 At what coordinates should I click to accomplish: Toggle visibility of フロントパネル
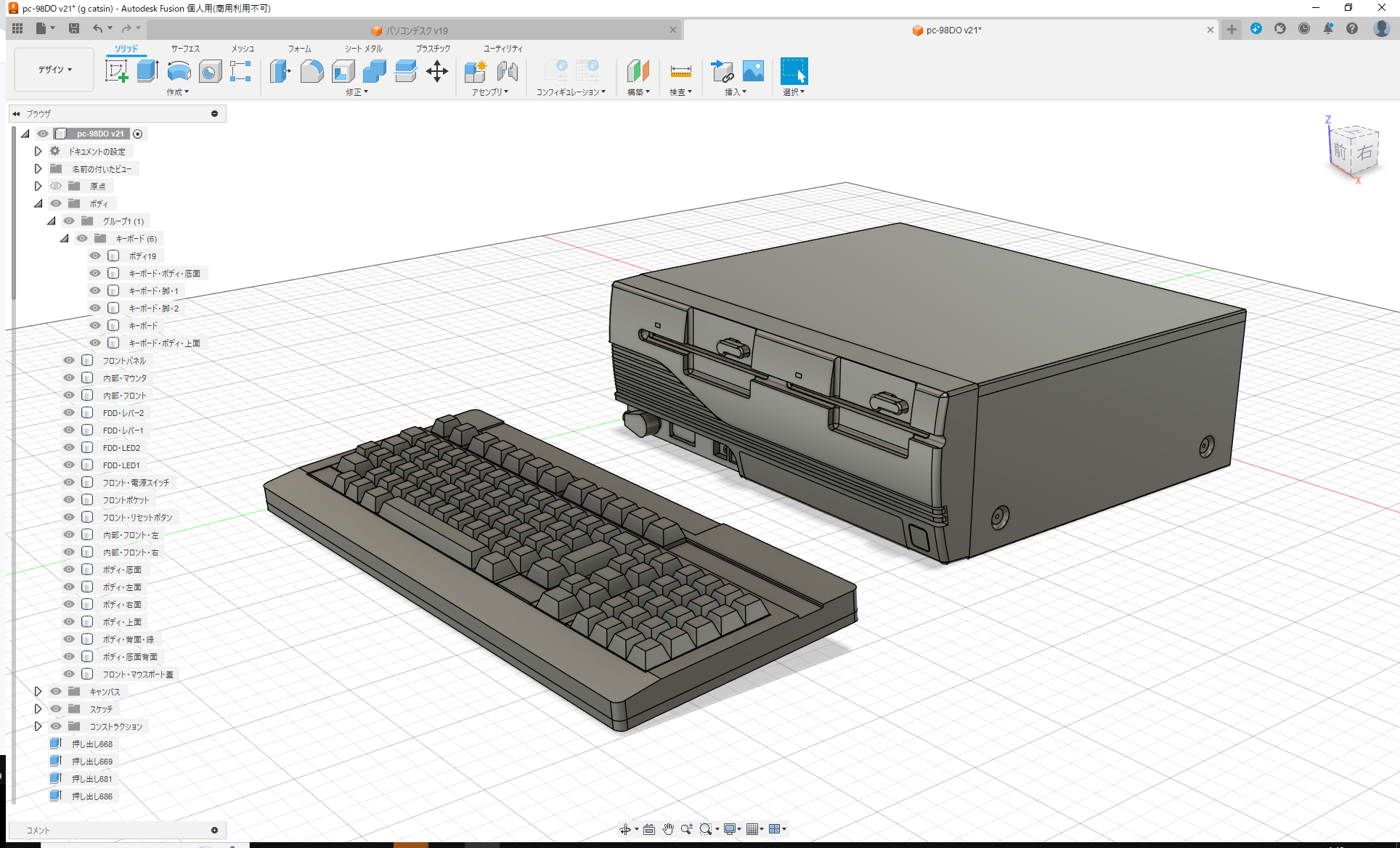click(68, 360)
